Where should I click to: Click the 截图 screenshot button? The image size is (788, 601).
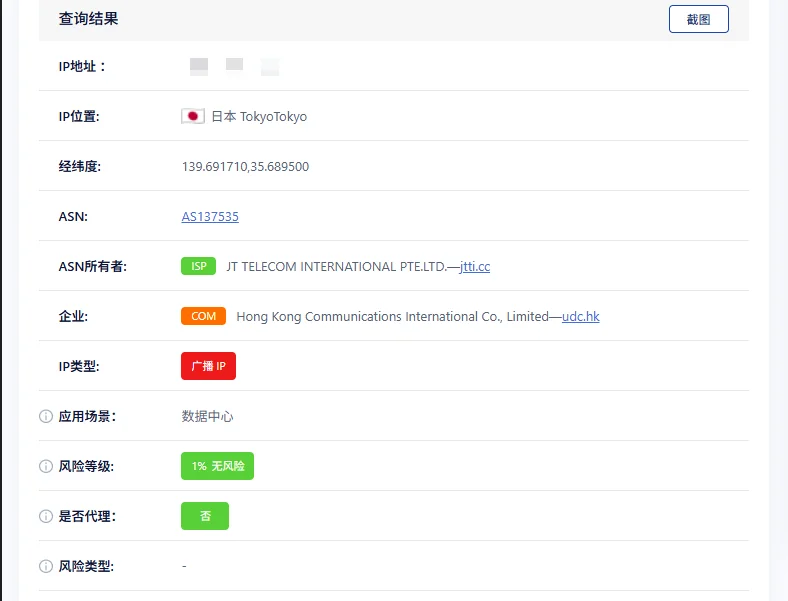[x=698, y=19]
